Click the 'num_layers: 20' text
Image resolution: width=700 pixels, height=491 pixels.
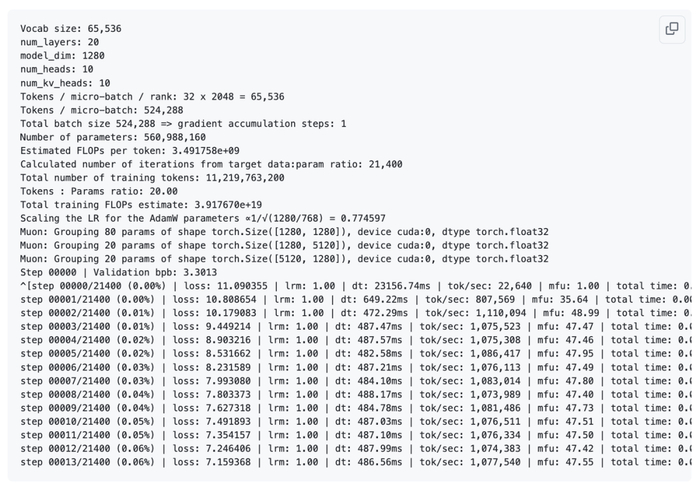(x=59, y=43)
